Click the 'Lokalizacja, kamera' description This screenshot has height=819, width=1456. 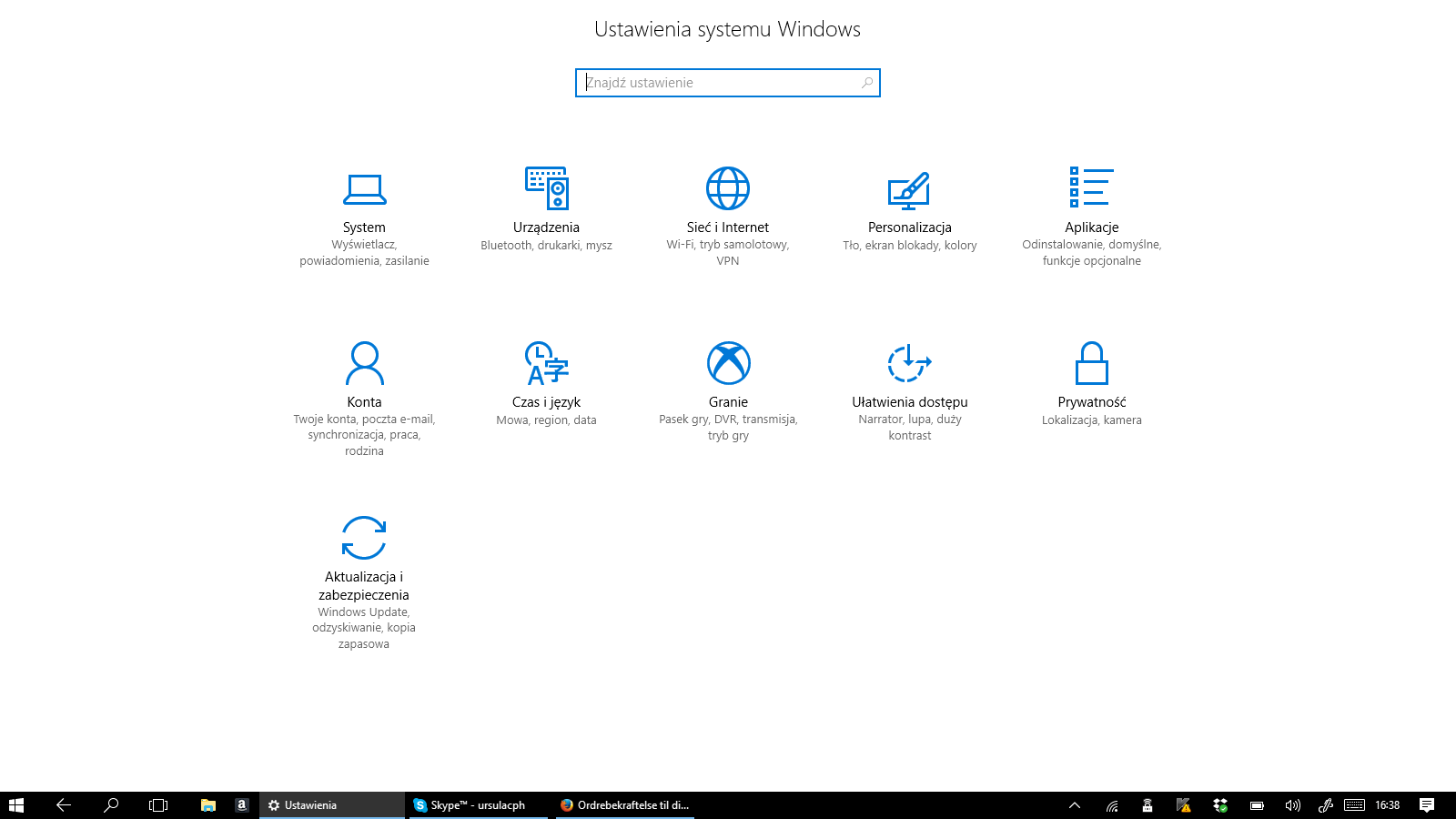[1092, 420]
